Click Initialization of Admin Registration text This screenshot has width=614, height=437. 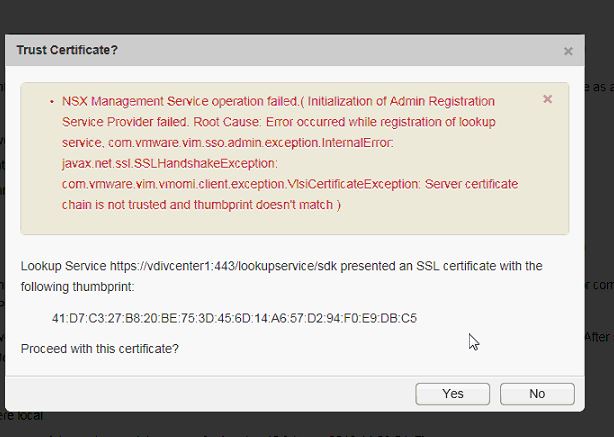click(x=401, y=101)
